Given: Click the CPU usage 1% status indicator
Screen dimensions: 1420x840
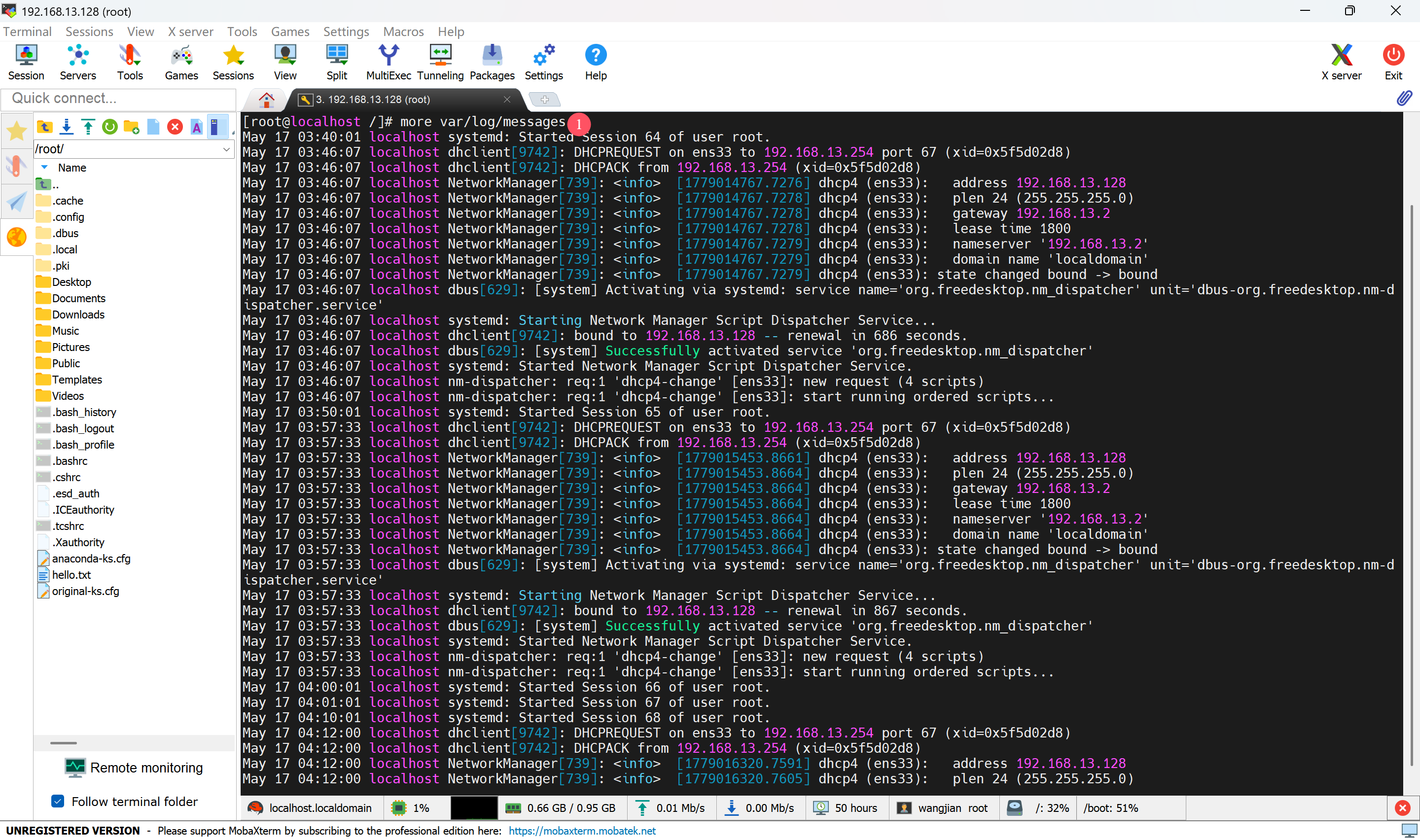Looking at the screenshot, I should 411,808.
